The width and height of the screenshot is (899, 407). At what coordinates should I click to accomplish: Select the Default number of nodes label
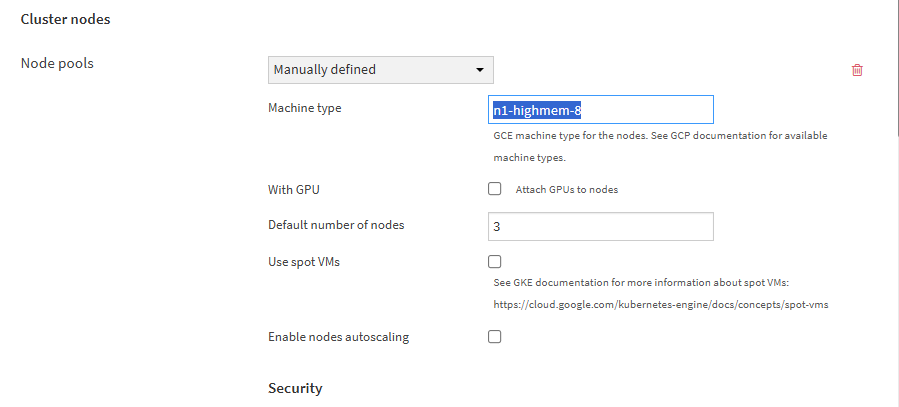coord(336,225)
